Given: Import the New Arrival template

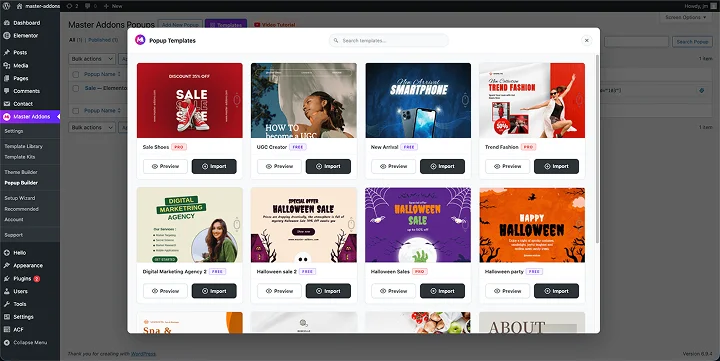Looking at the screenshot, I should [x=442, y=166].
